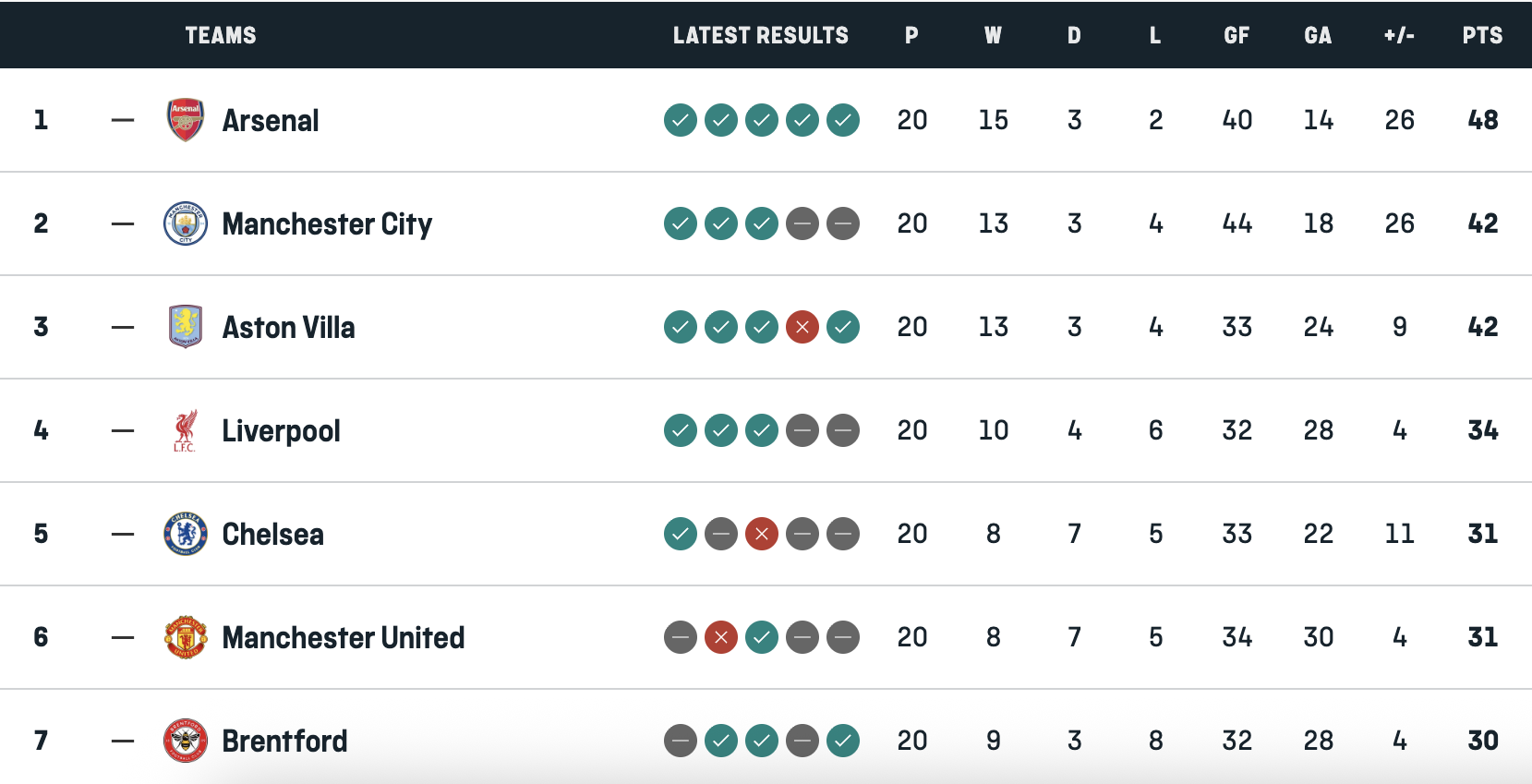Select Manchester United's first draw circle
This screenshot has height=784, width=1532.
(681, 637)
